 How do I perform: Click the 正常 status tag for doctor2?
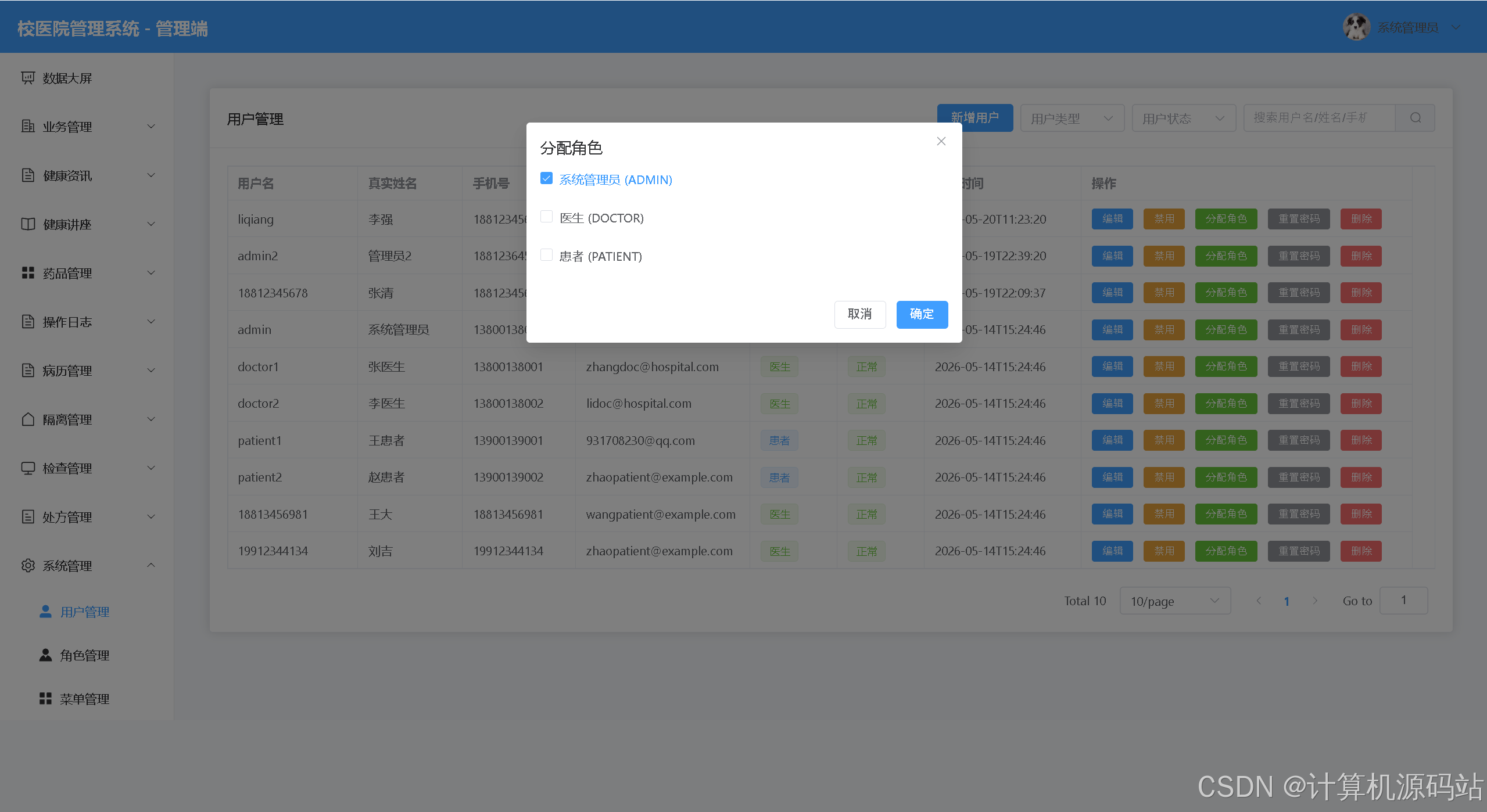tap(866, 403)
